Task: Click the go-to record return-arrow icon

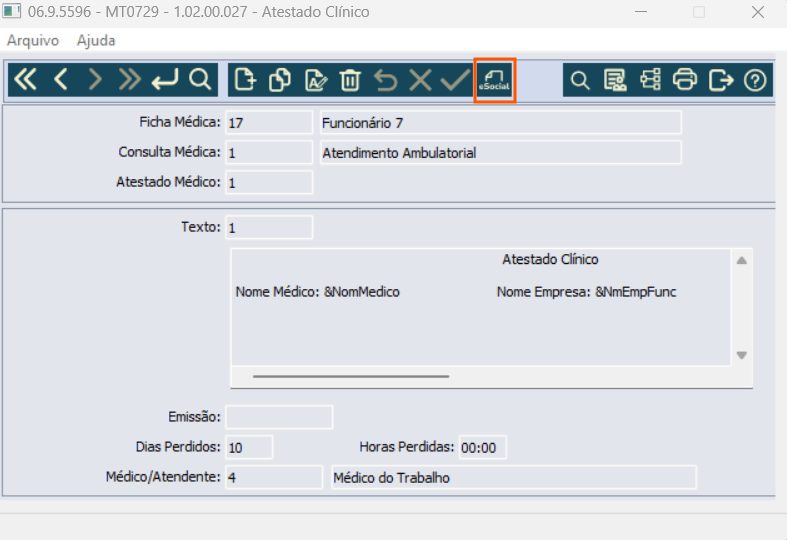Action: (x=165, y=80)
